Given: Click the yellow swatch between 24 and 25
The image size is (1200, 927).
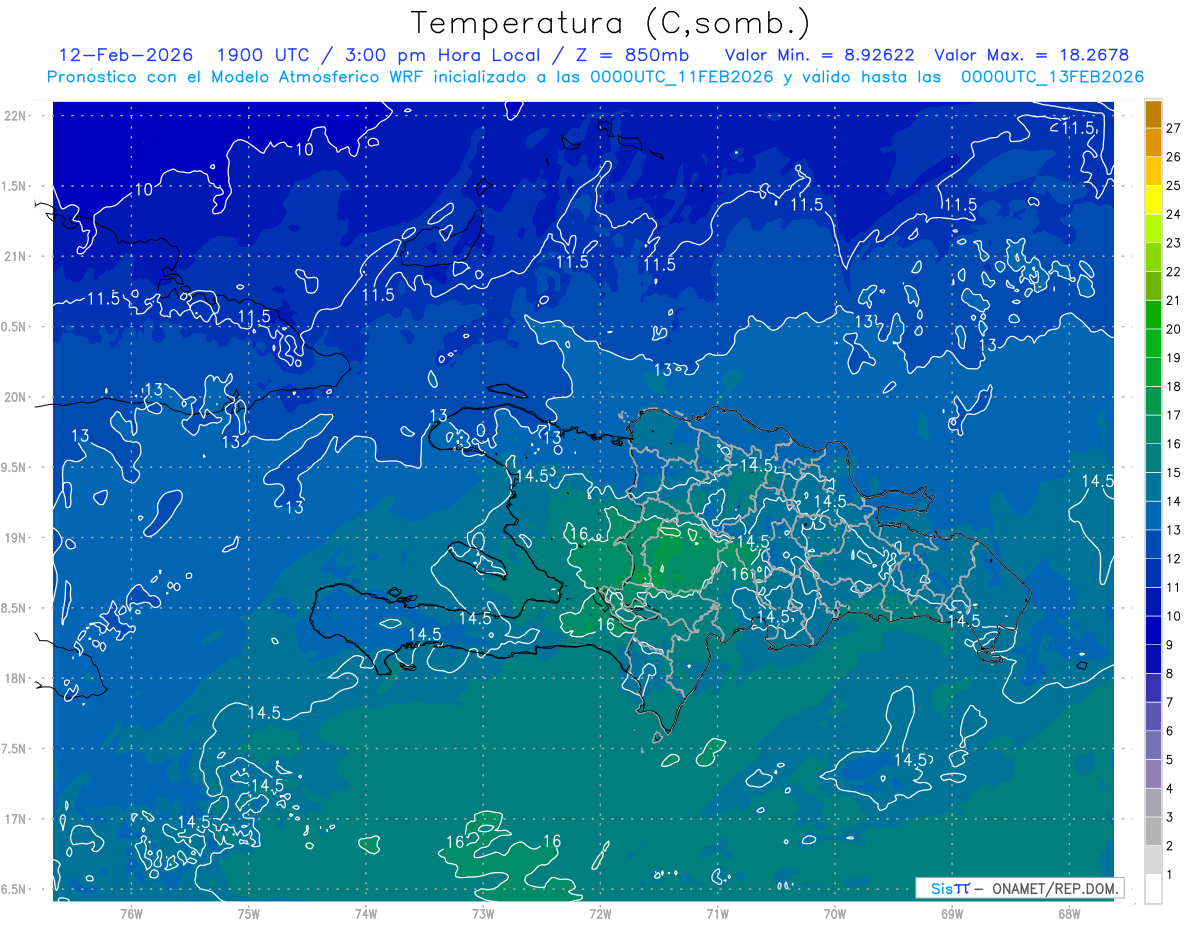Looking at the screenshot, I should point(1153,200).
